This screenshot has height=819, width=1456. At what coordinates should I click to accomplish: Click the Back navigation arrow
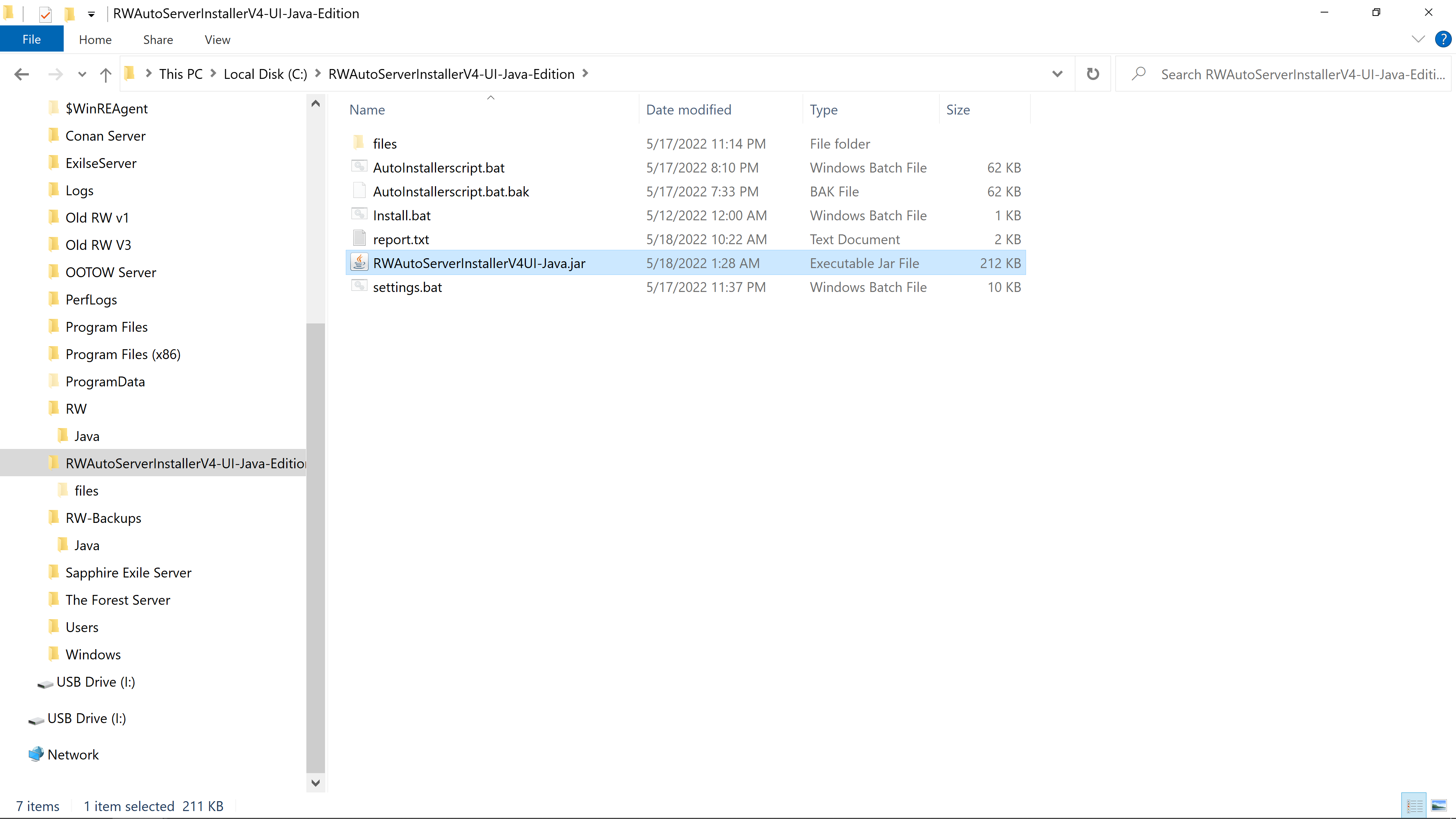click(22, 74)
